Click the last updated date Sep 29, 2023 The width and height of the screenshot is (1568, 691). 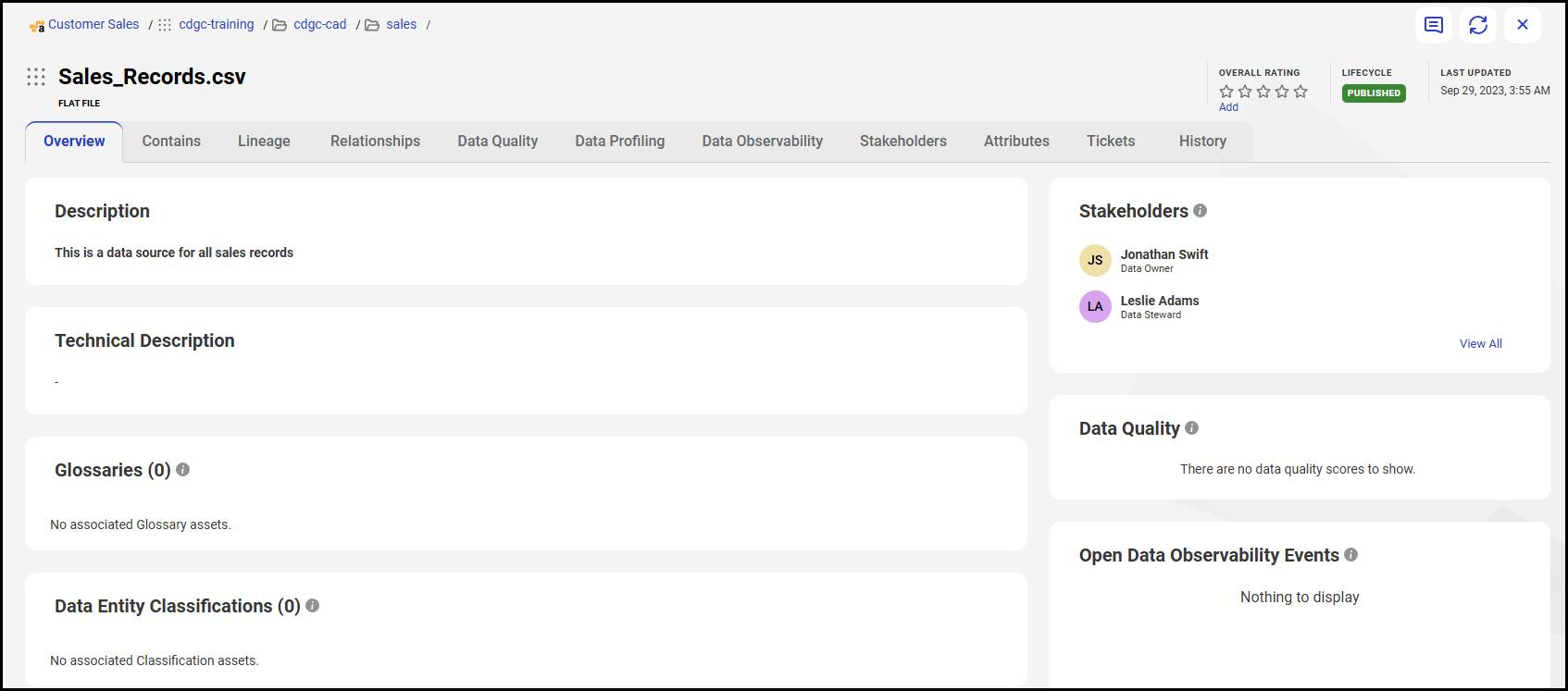[1495, 91]
